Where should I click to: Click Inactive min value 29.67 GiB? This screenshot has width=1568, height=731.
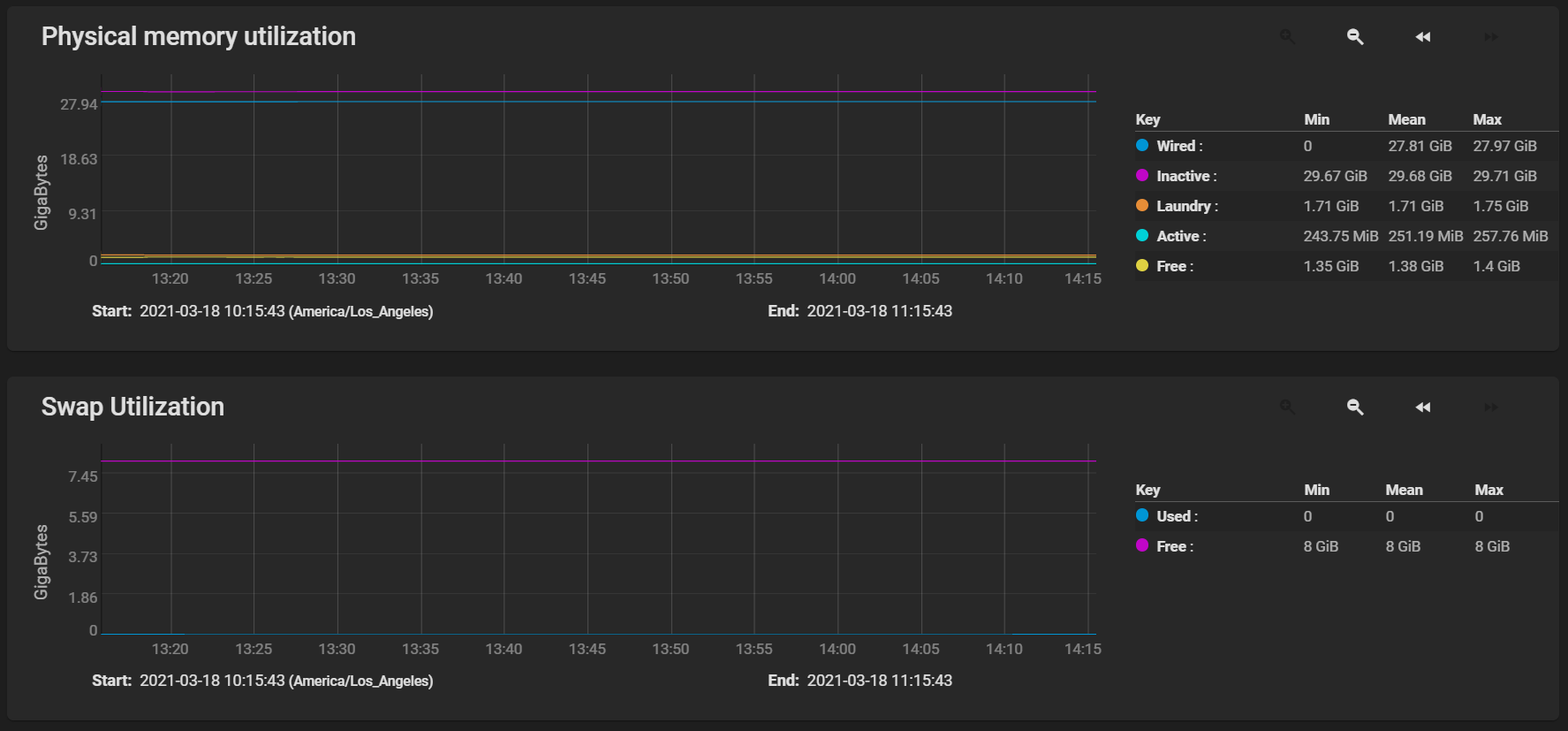(x=1335, y=176)
